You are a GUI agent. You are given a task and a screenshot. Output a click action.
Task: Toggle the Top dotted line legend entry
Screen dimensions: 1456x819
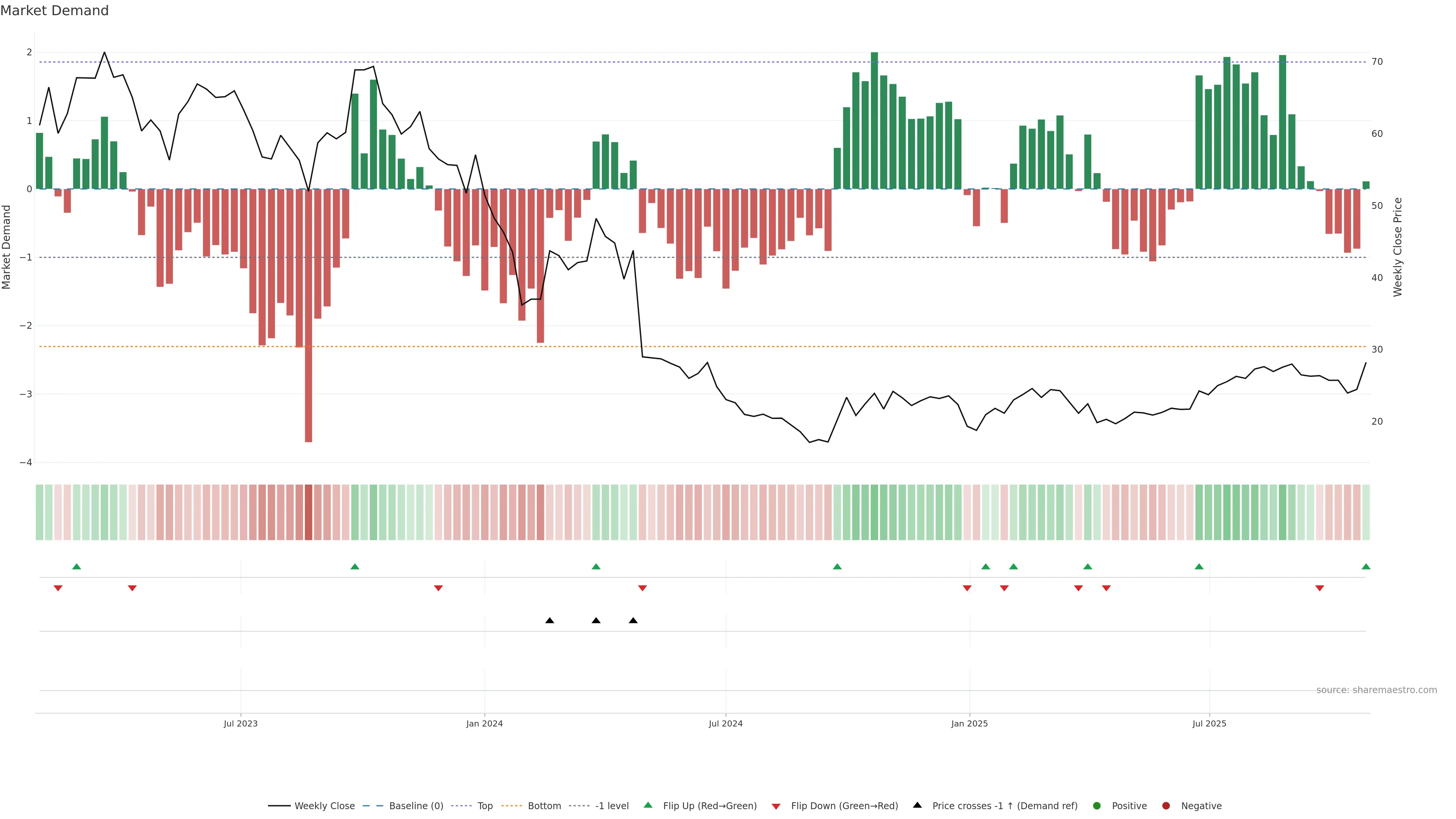coord(485,805)
